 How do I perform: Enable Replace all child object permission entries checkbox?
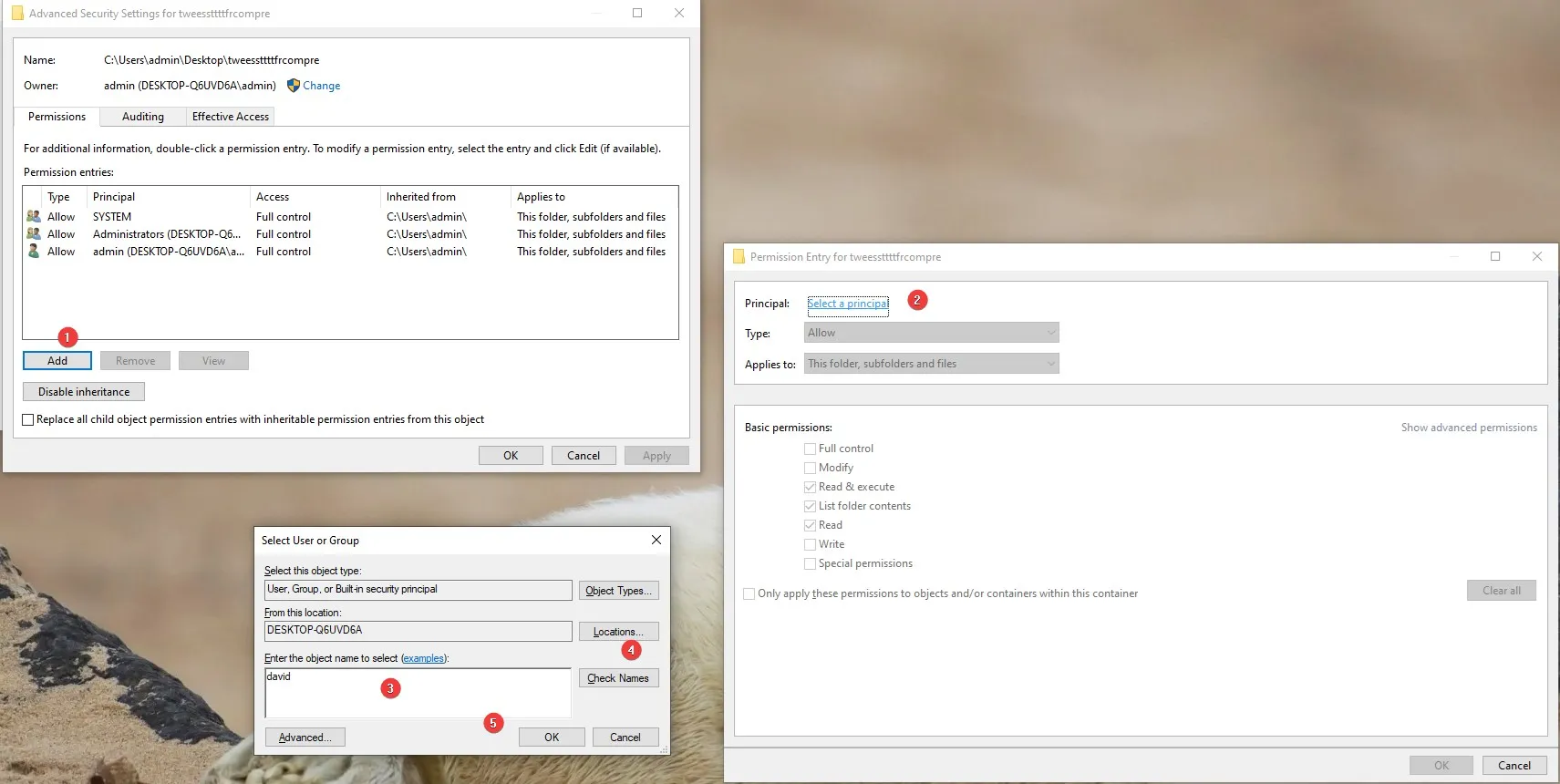tap(28, 420)
